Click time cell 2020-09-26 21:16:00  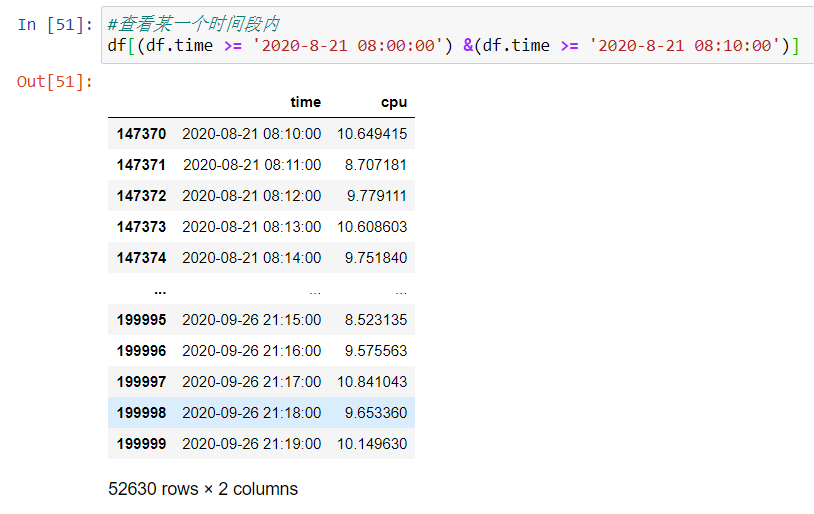coord(252,351)
